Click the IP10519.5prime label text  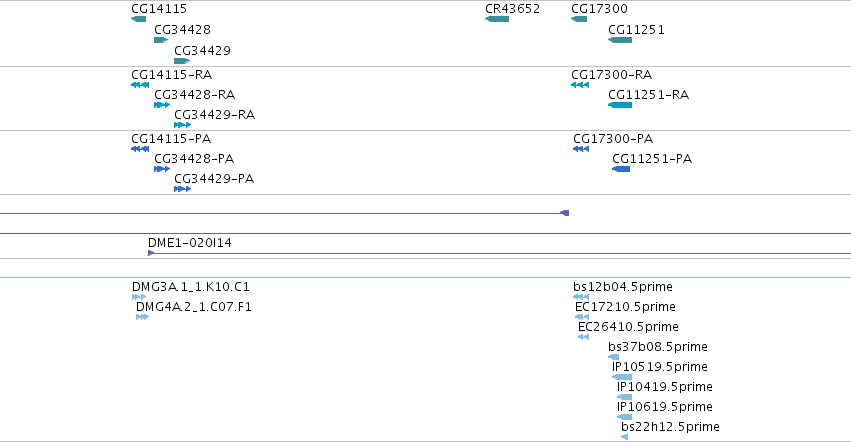[660, 367]
